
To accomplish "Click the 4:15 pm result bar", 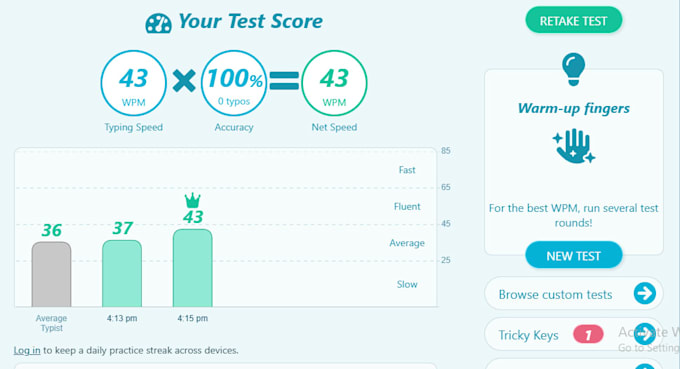I will 193,268.
